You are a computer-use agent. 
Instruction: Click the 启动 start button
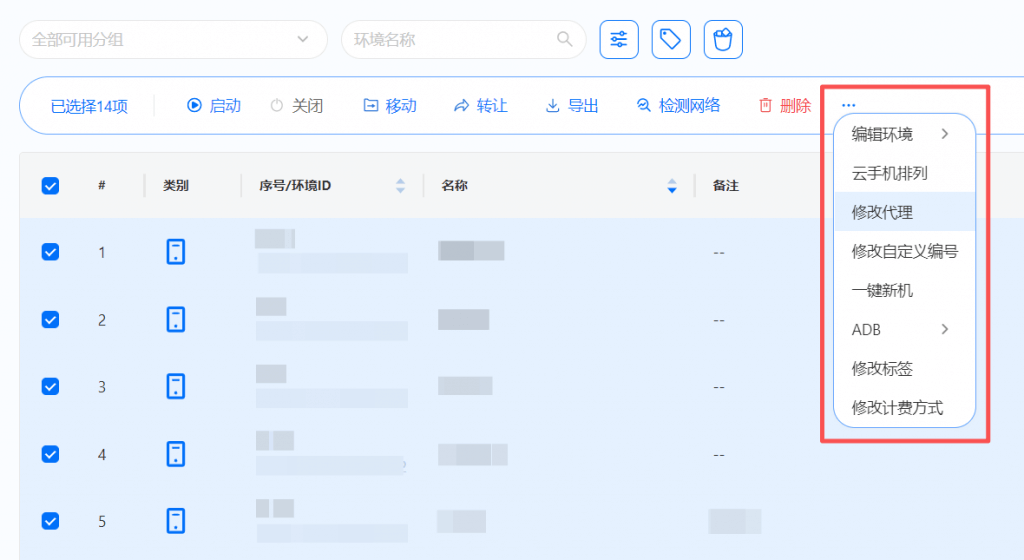tap(214, 105)
